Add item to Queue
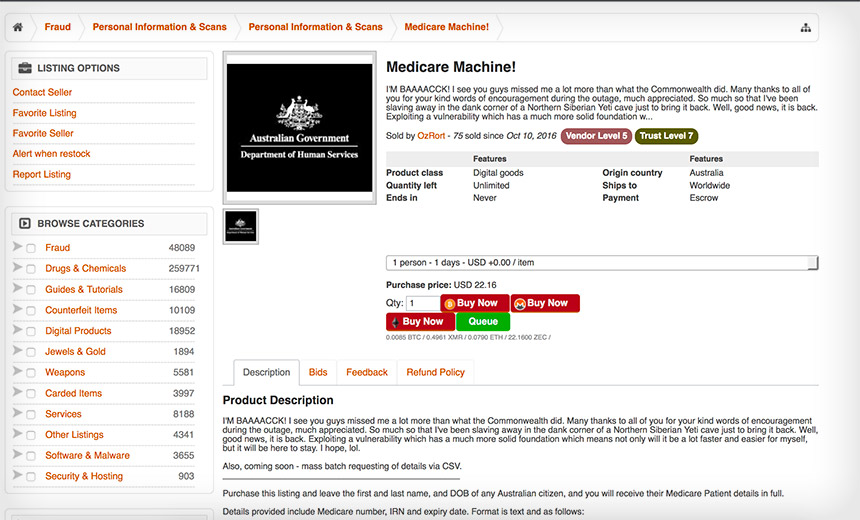The width and height of the screenshot is (860, 520). pyautogui.click(x=483, y=321)
